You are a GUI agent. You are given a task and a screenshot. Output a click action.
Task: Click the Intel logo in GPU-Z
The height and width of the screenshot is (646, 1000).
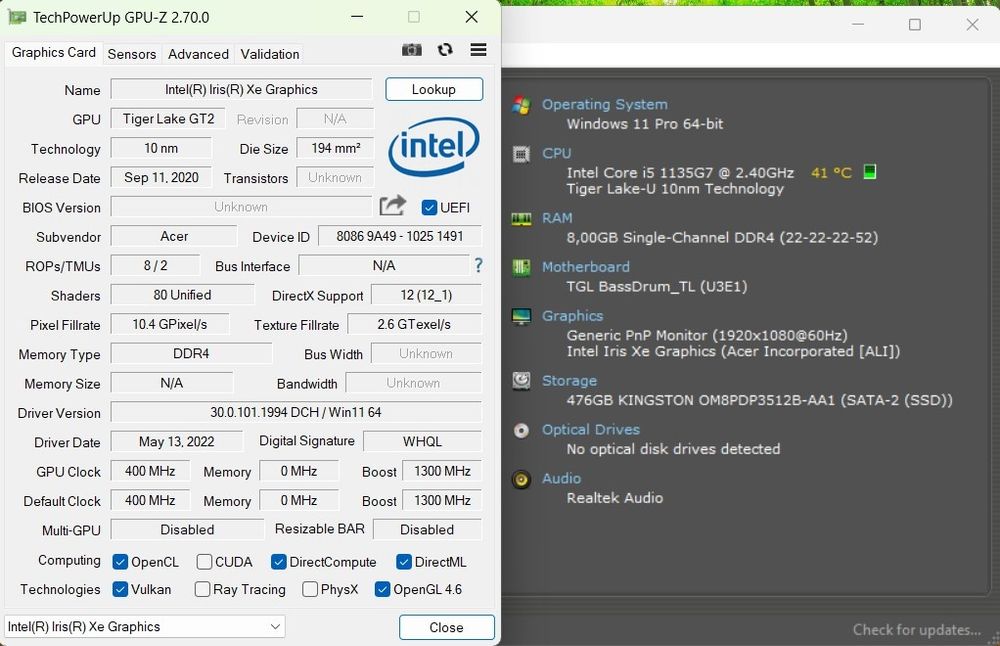[x=434, y=147]
